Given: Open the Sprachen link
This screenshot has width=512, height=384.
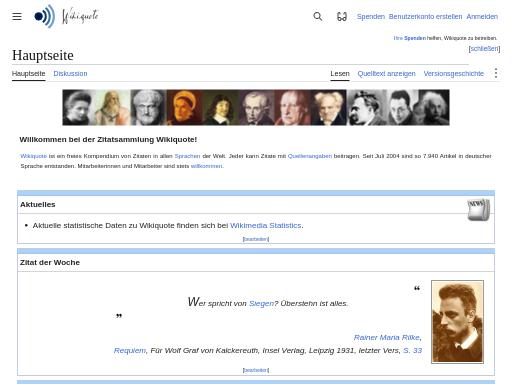Looking at the screenshot, I should (x=187, y=156).
